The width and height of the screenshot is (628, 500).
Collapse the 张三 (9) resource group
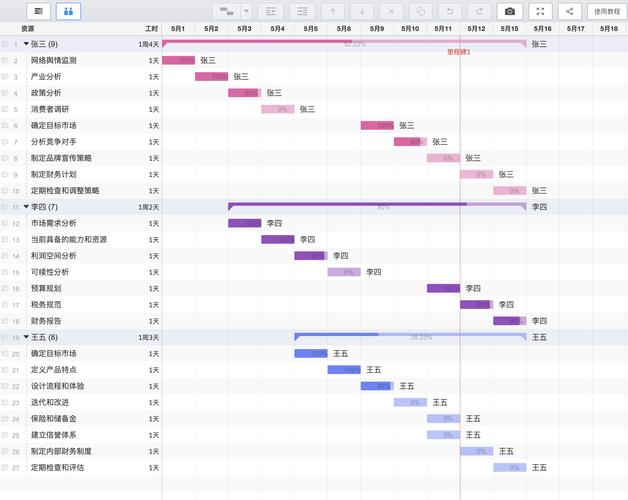tap(26, 44)
